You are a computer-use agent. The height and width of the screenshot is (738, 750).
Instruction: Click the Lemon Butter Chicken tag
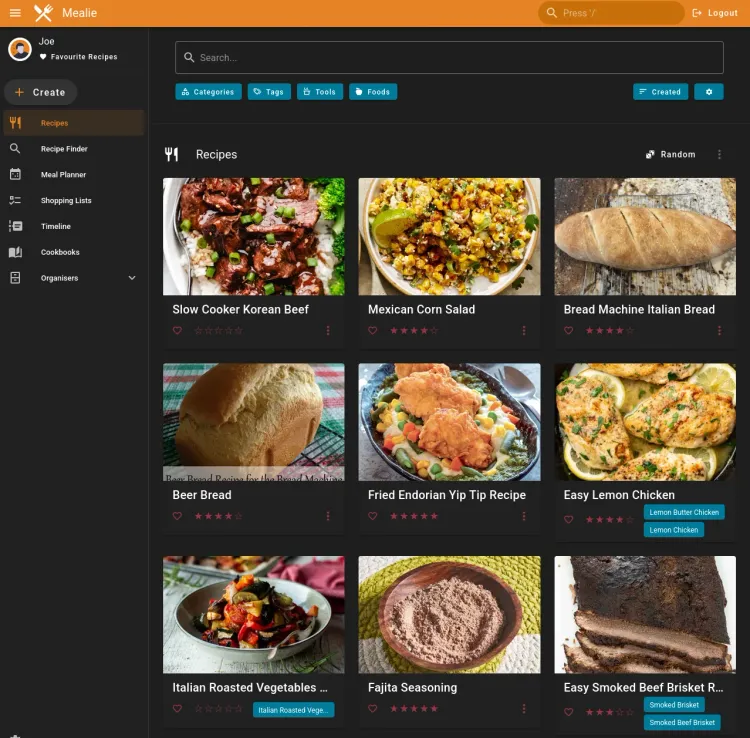tap(684, 512)
